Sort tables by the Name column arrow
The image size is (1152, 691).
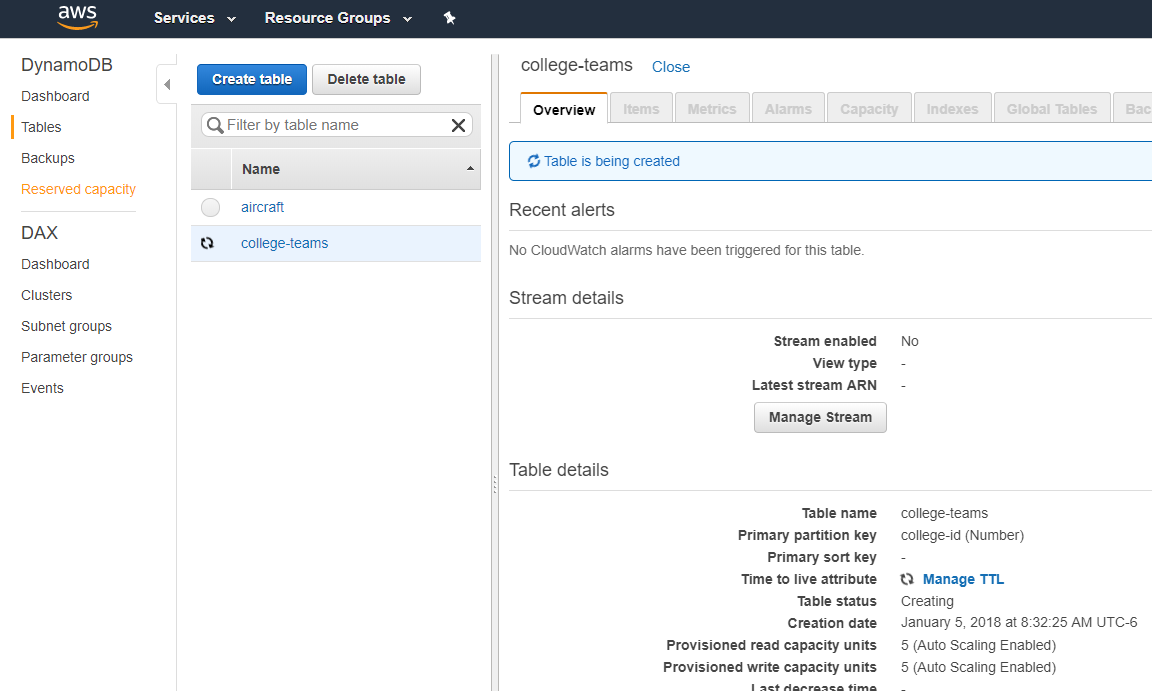(x=470, y=169)
